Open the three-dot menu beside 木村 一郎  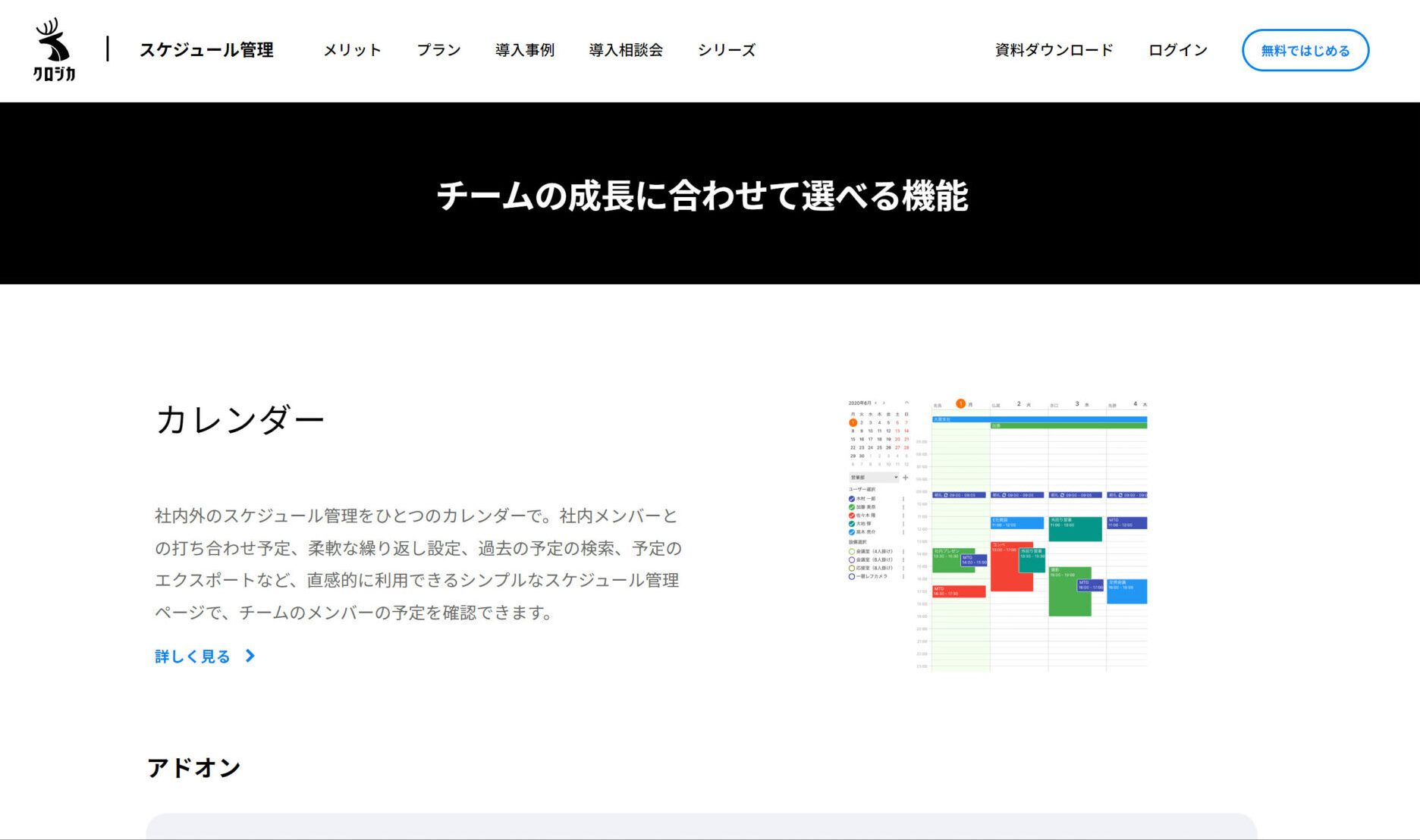coord(903,499)
